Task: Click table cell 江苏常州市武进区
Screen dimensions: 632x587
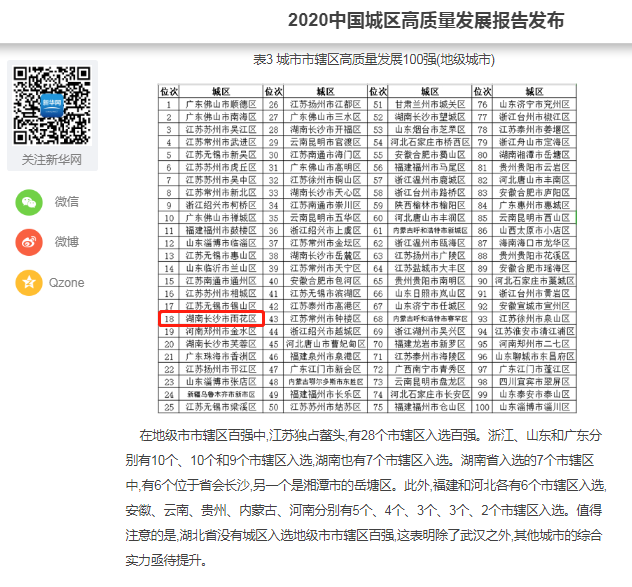Action: click(x=221, y=142)
